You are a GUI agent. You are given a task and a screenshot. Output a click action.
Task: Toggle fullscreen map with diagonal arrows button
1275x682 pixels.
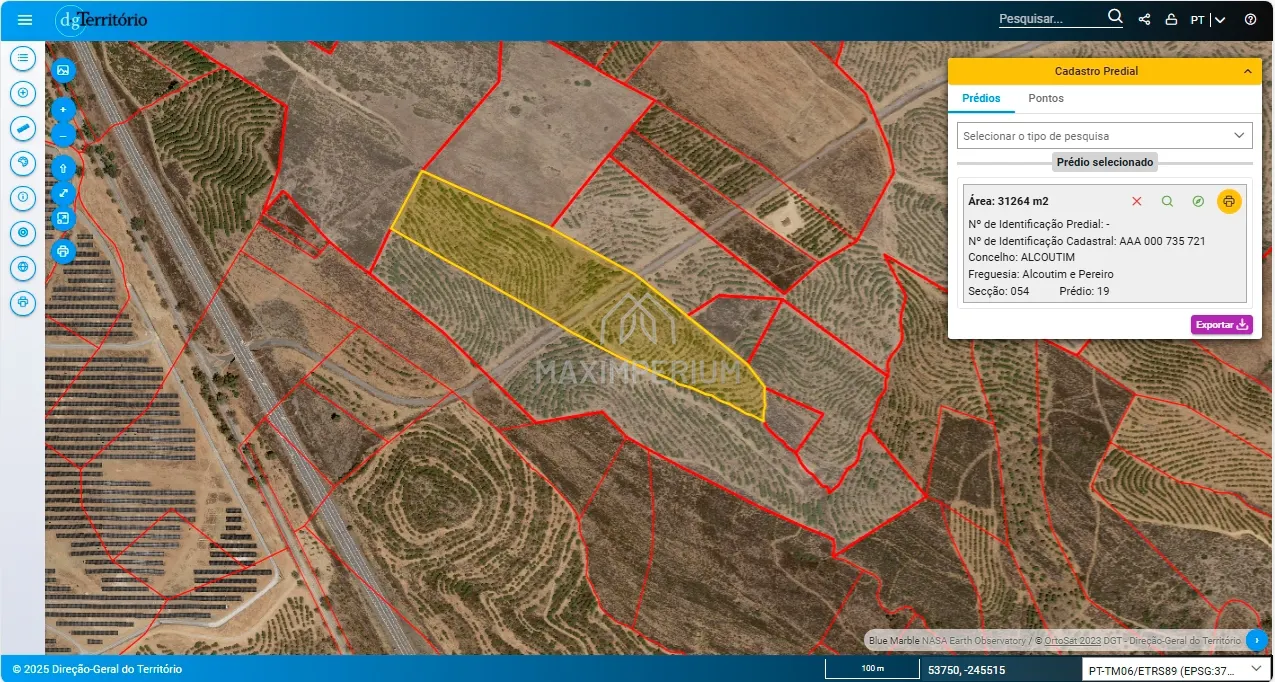click(x=63, y=193)
